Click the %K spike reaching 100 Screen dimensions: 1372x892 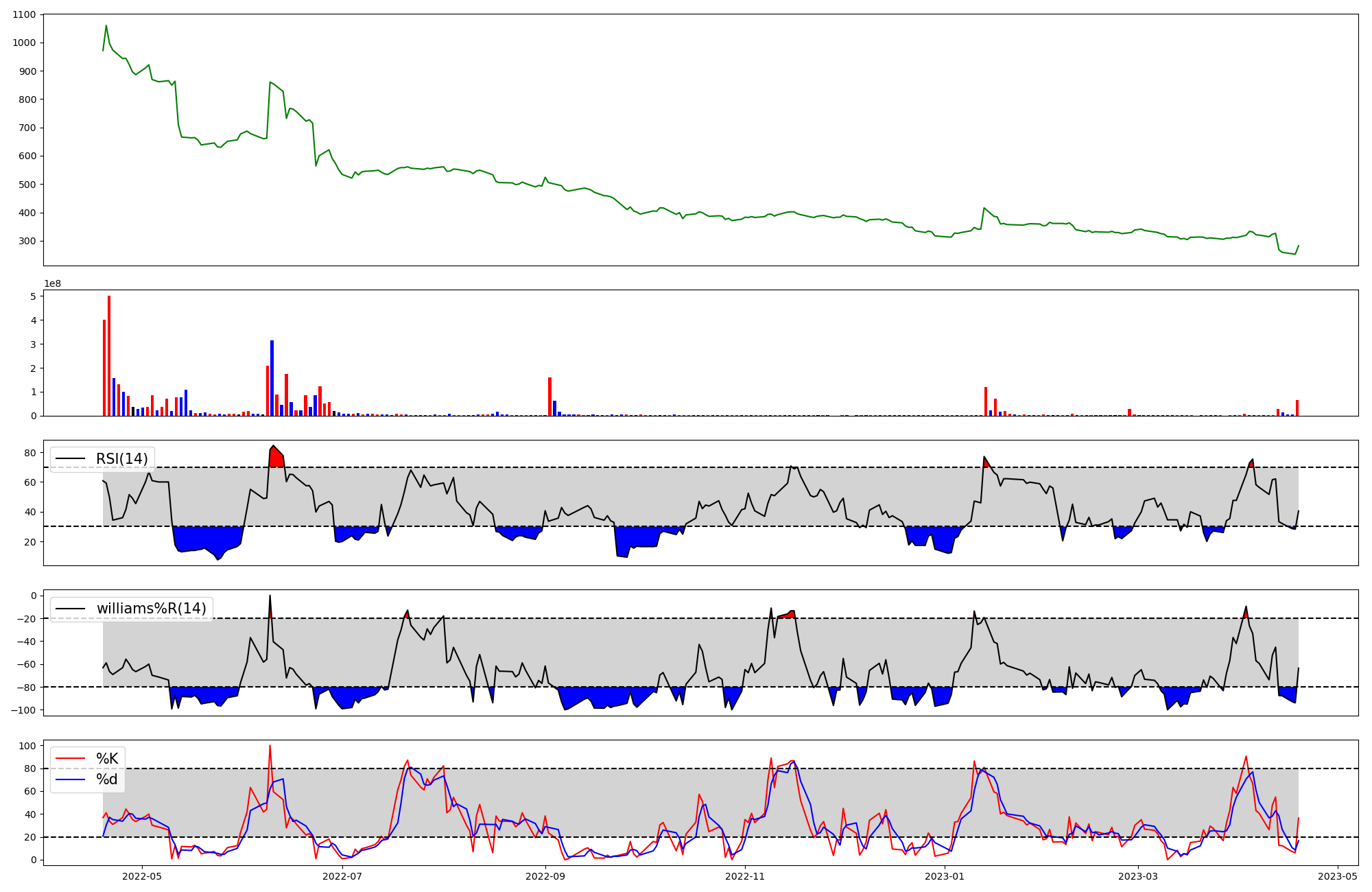[270, 747]
